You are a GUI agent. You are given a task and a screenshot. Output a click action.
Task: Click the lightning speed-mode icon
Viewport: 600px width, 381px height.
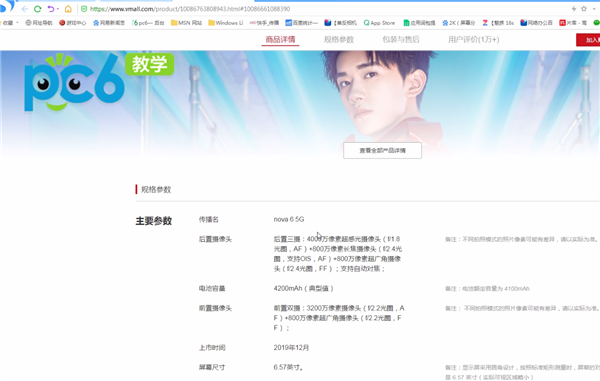click(x=574, y=9)
